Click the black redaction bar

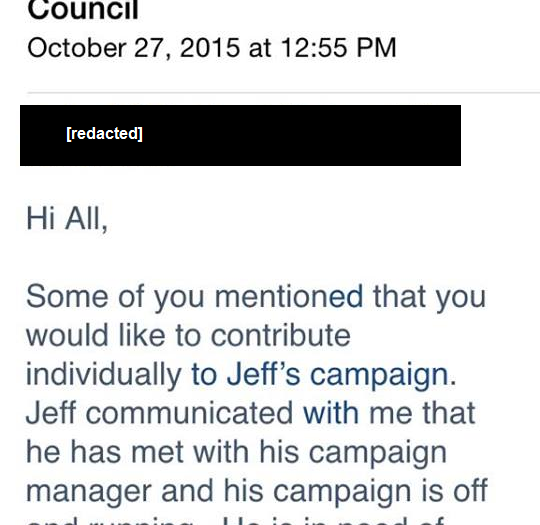click(240, 135)
